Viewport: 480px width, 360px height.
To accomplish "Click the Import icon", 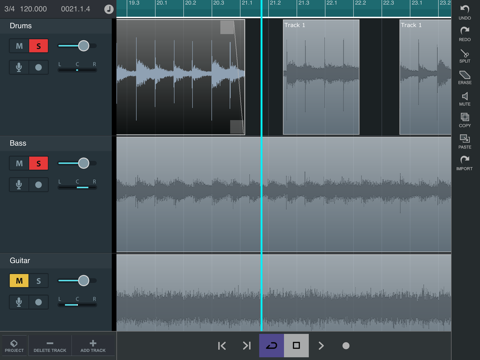I will 465,163.
